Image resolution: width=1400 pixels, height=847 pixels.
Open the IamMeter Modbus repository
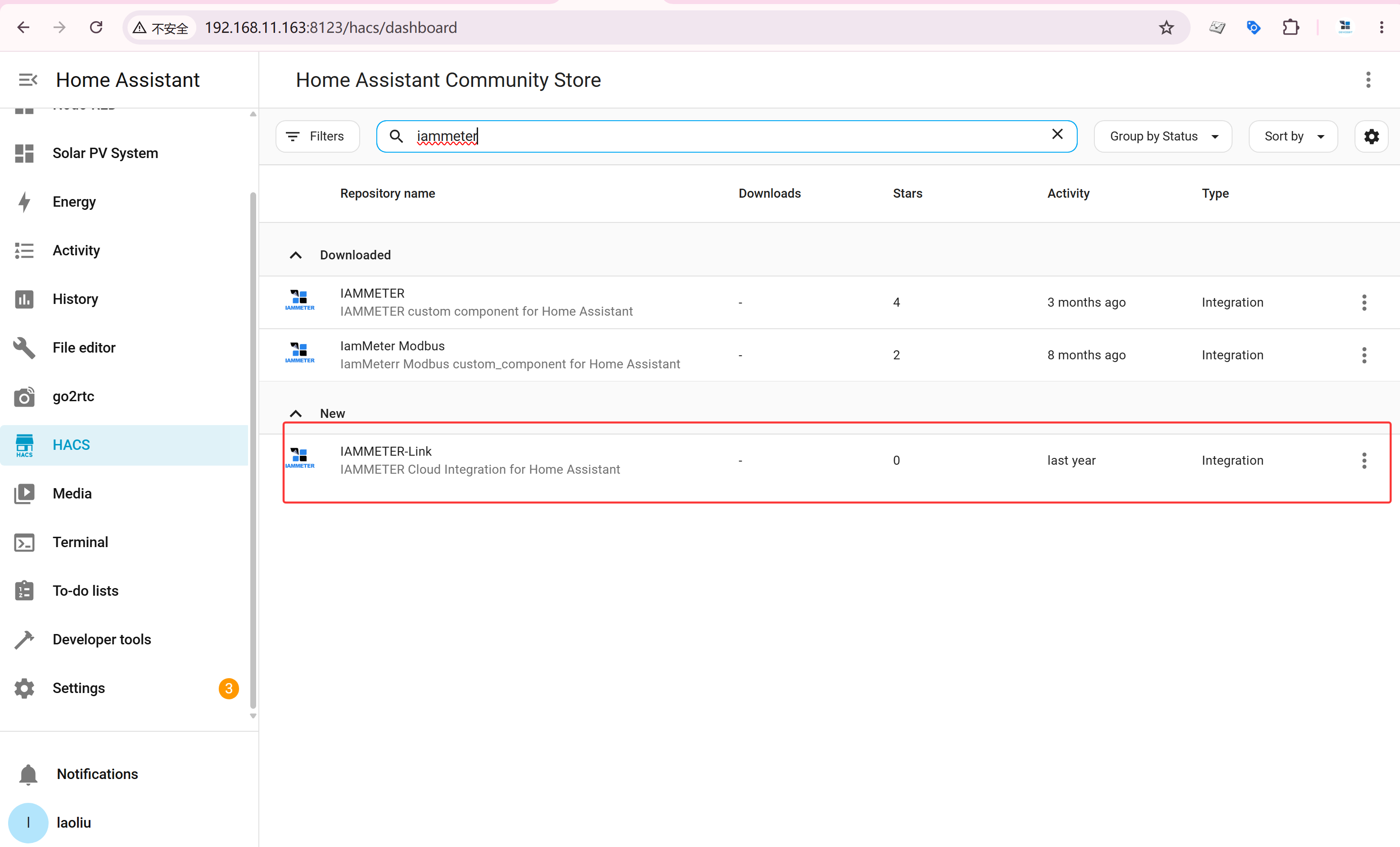point(829,355)
